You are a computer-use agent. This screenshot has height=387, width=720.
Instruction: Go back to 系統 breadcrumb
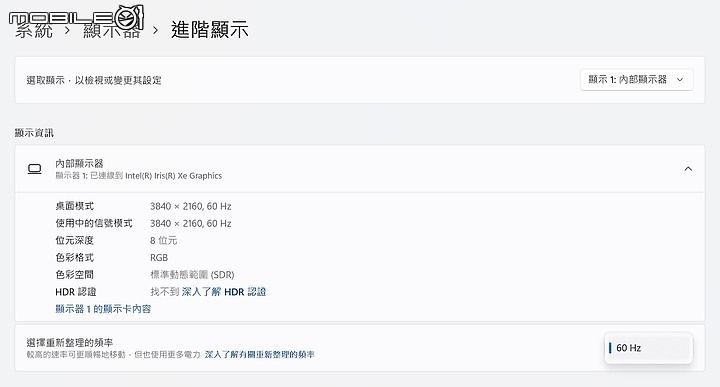click(34, 31)
